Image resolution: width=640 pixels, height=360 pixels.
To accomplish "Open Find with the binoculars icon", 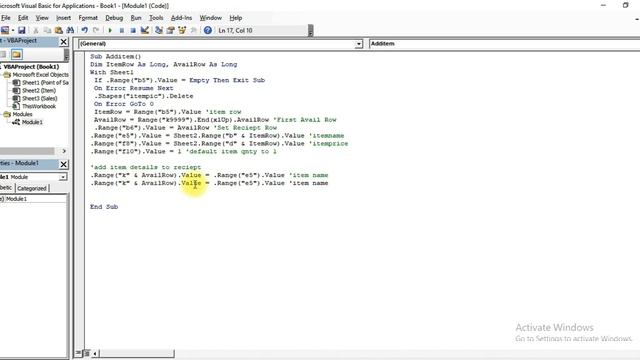I will 70,30.
